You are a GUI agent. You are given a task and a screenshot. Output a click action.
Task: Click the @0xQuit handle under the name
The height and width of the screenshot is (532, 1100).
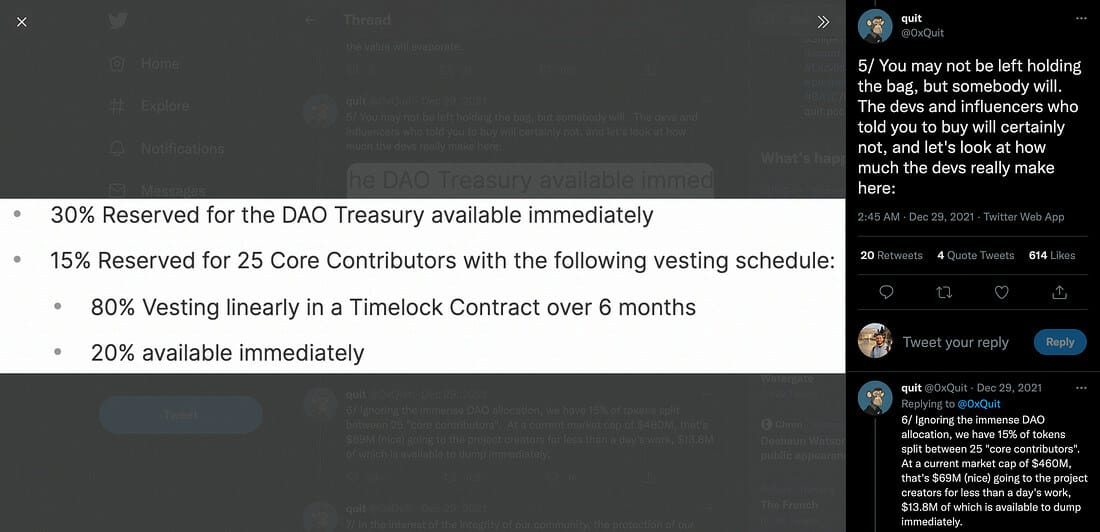pos(923,33)
